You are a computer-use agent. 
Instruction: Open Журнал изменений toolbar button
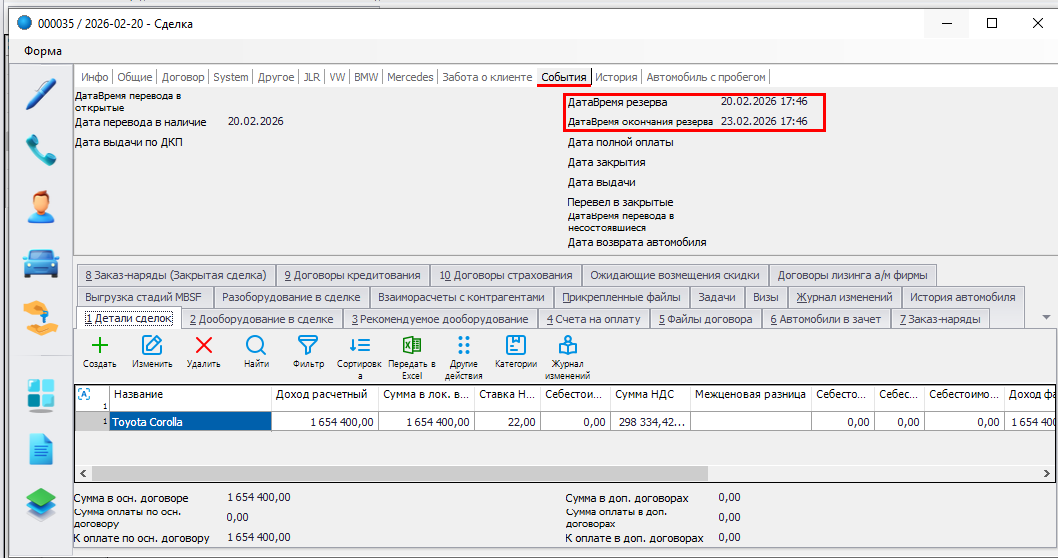point(568,346)
